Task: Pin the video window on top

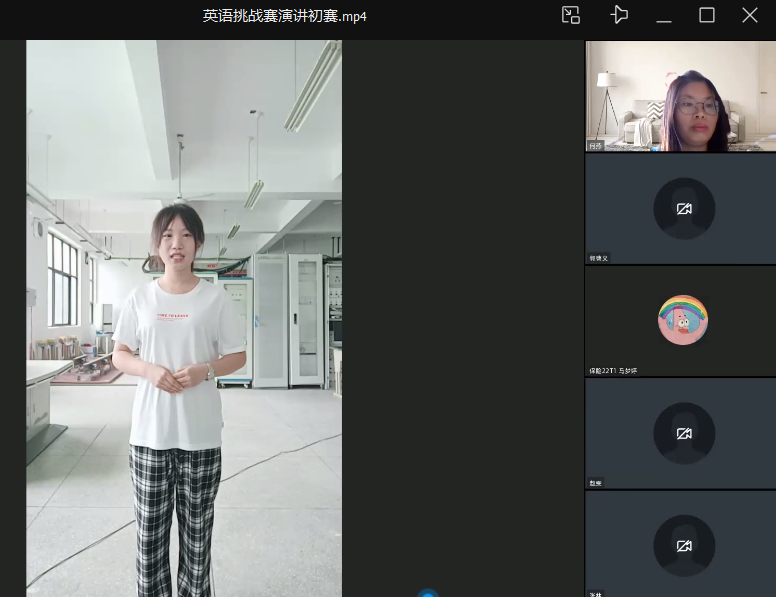Action: click(619, 15)
